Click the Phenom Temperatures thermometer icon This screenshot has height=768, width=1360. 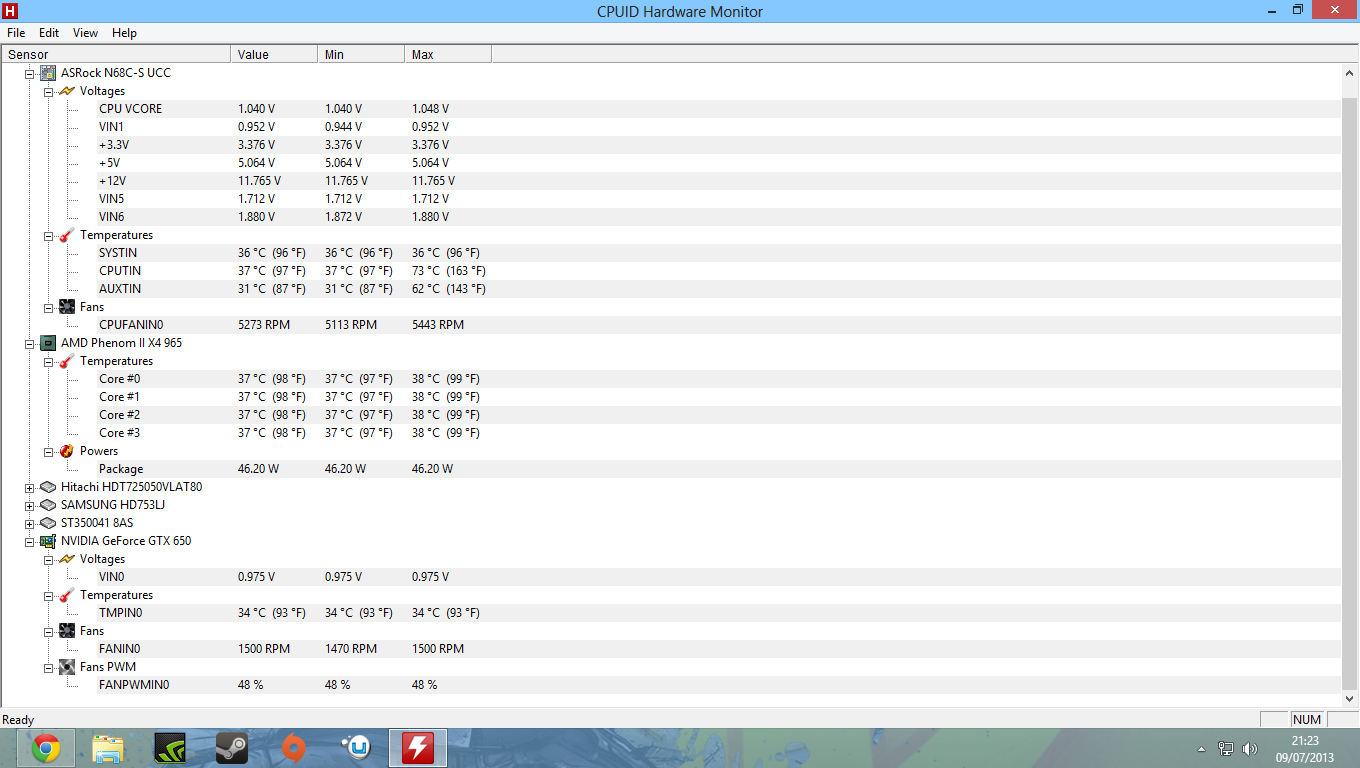(x=67, y=361)
